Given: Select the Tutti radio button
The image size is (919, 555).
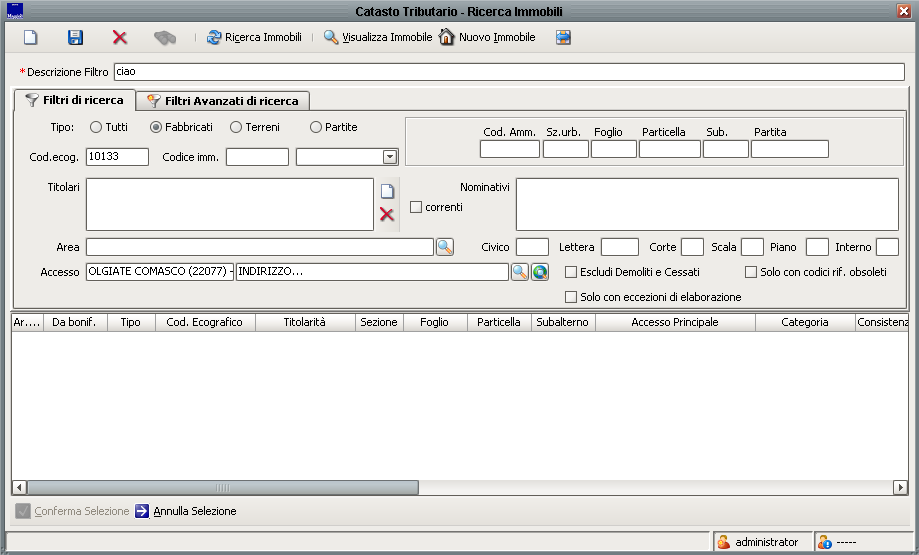Looking at the screenshot, I should tap(96, 128).
